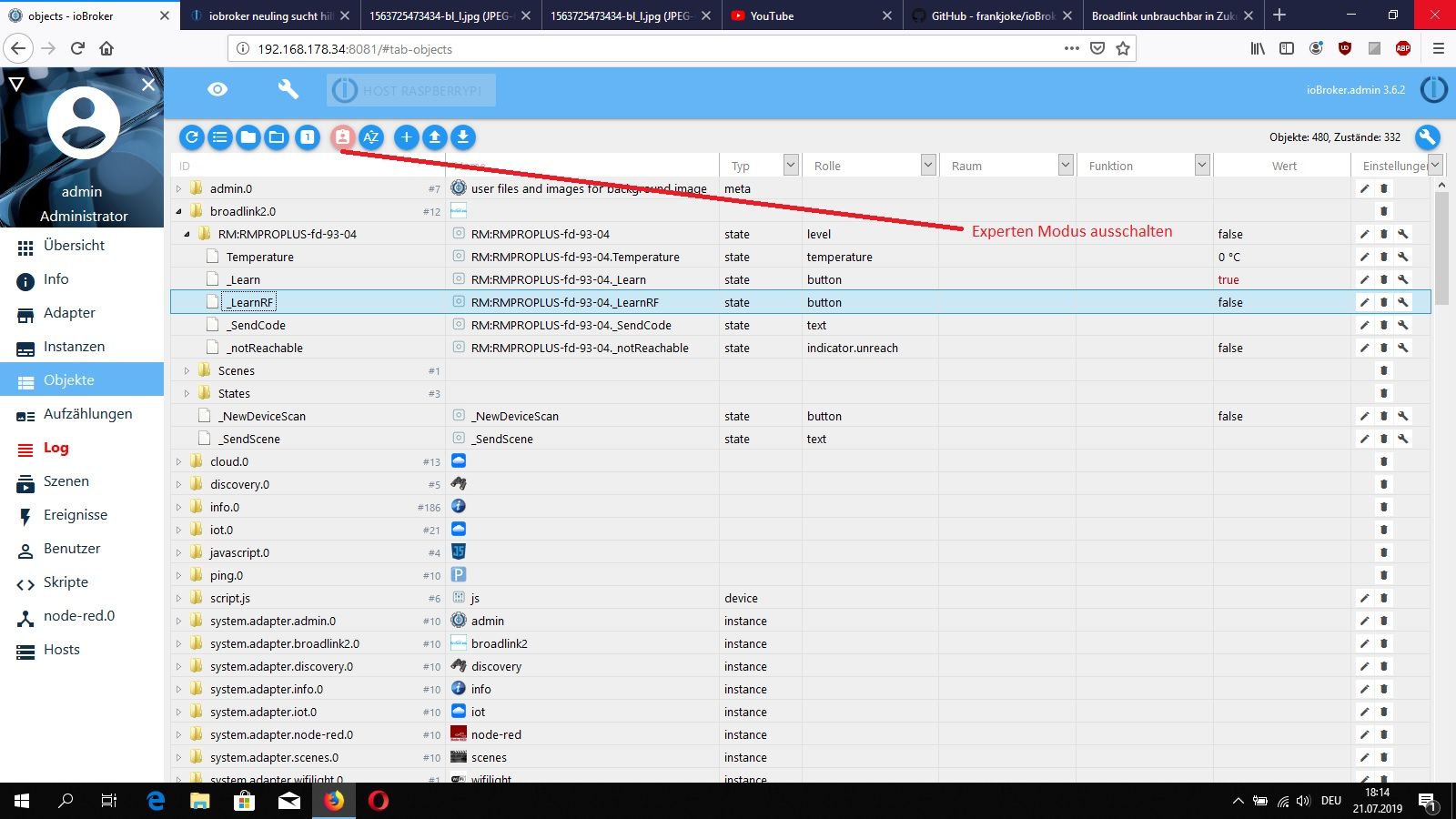Reload the page in Firefox

pos(77,48)
